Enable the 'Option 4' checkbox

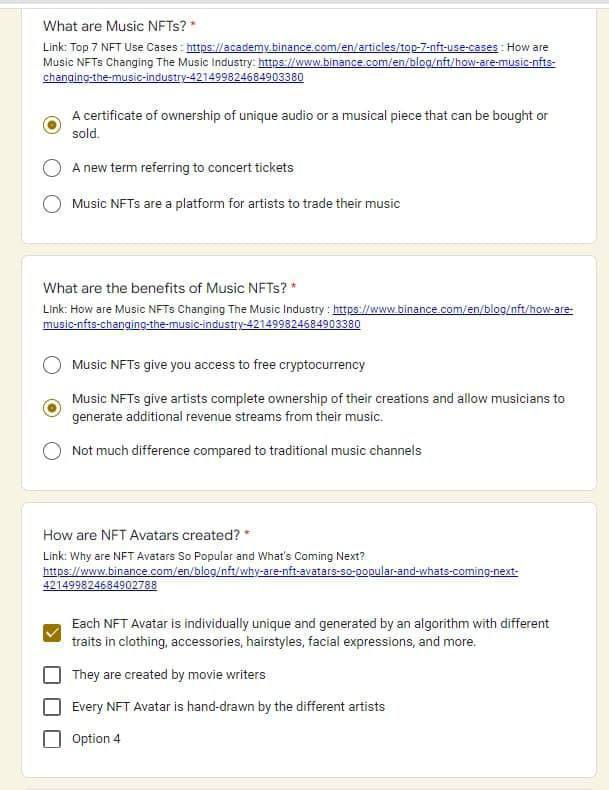[52, 739]
